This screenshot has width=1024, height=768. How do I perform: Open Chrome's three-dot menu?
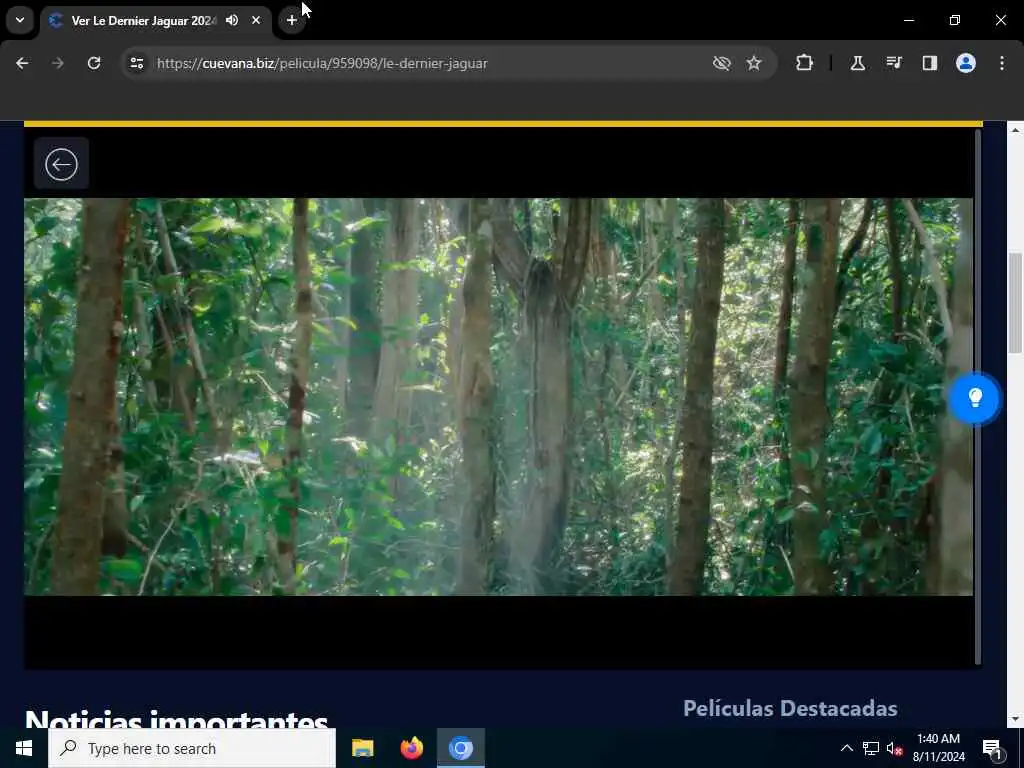coord(1002,63)
